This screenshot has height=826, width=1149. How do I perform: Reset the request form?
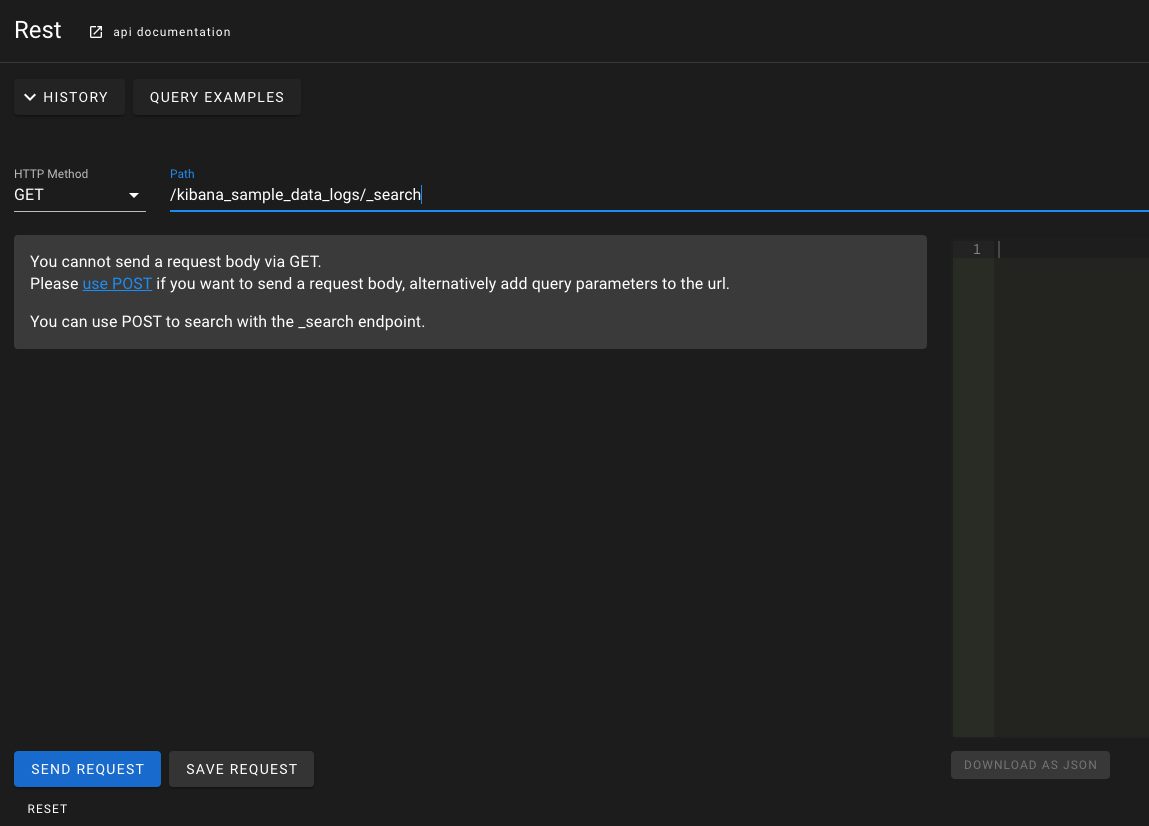[x=48, y=808]
